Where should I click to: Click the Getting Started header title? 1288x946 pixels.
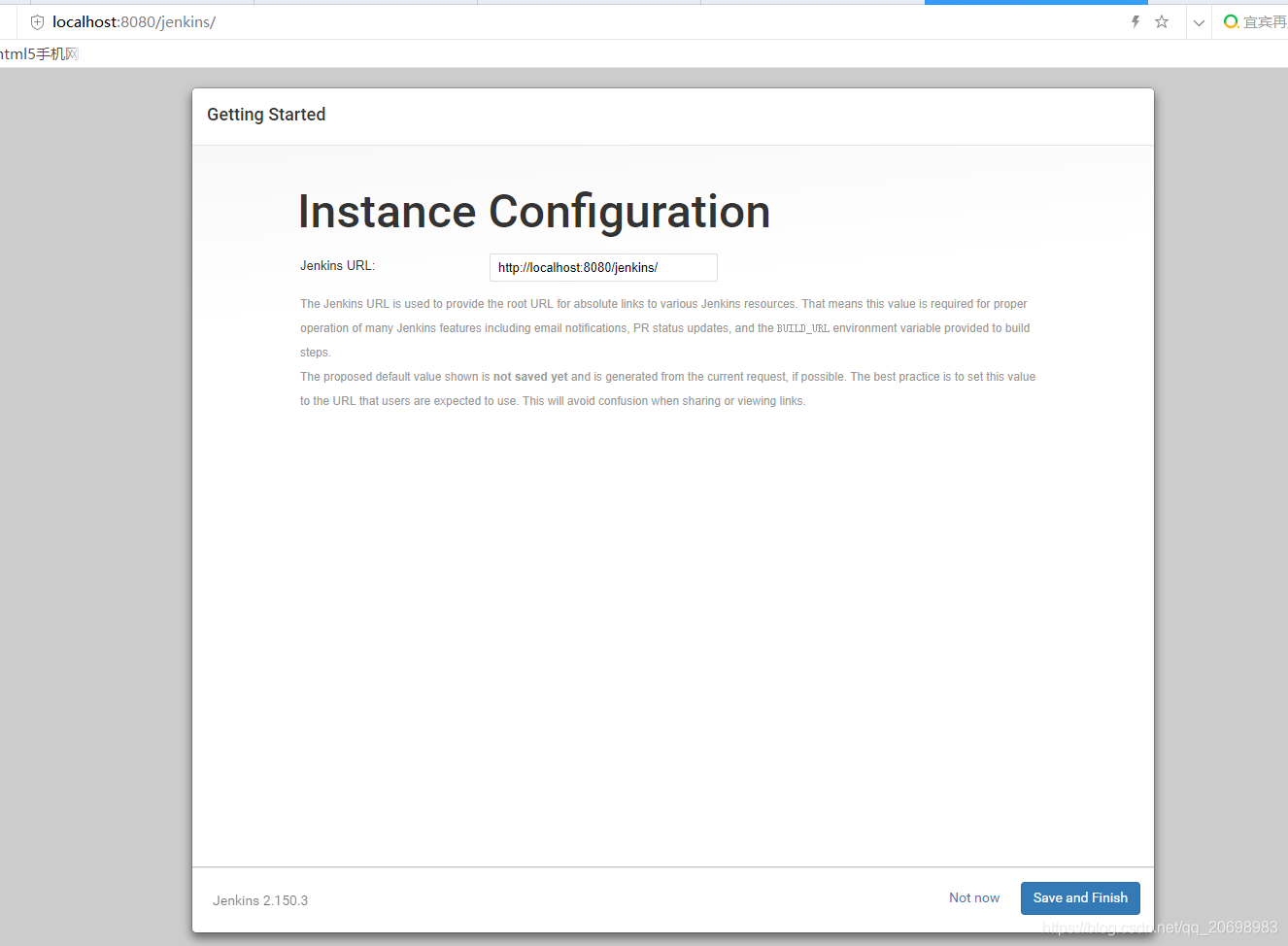click(266, 115)
